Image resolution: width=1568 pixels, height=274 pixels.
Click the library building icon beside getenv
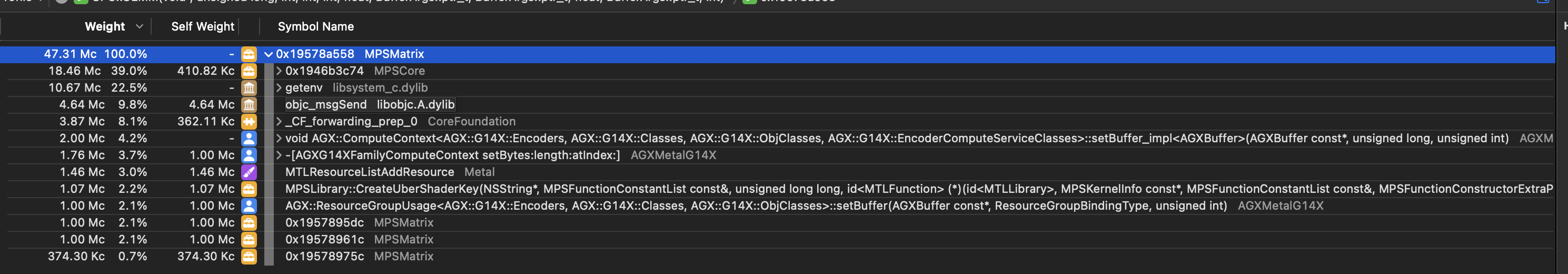tap(249, 87)
